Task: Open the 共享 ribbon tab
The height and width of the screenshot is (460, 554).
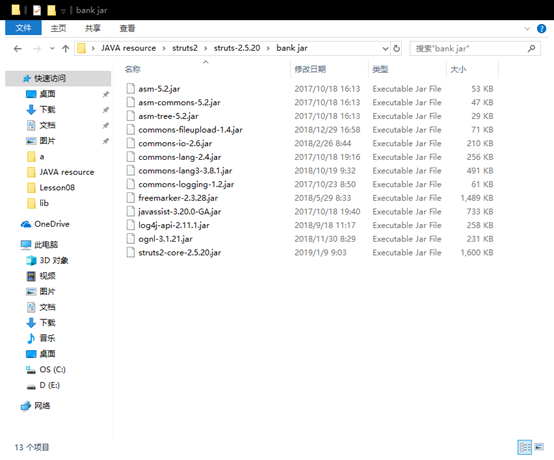Action: click(x=93, y=28)
